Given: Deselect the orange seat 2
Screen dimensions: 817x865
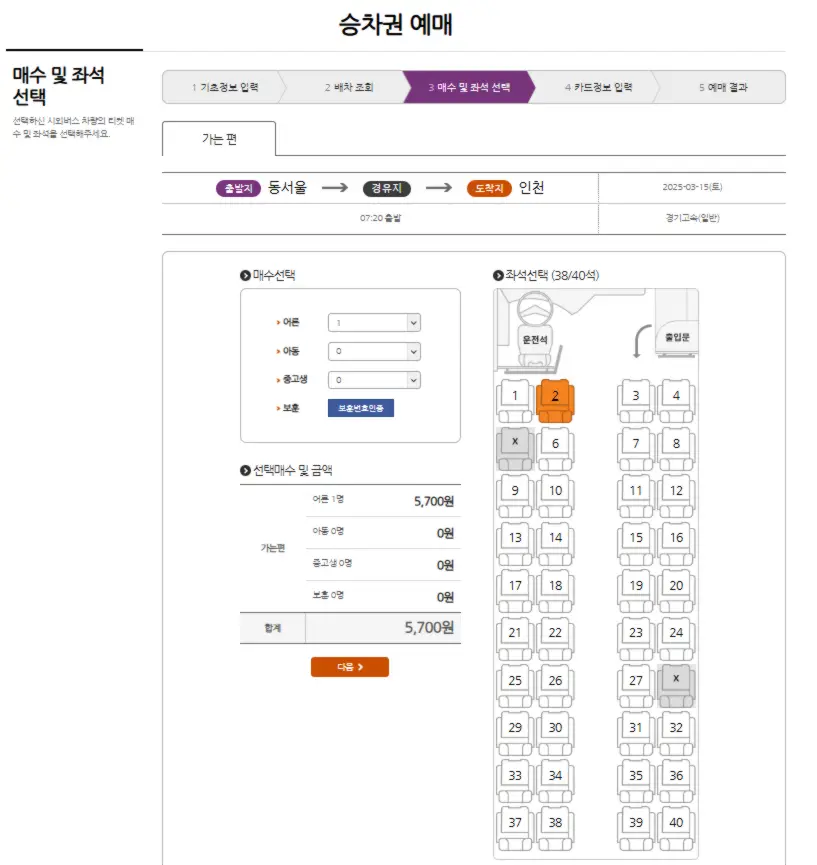Looking at the screenshot, I should point(555,400).
